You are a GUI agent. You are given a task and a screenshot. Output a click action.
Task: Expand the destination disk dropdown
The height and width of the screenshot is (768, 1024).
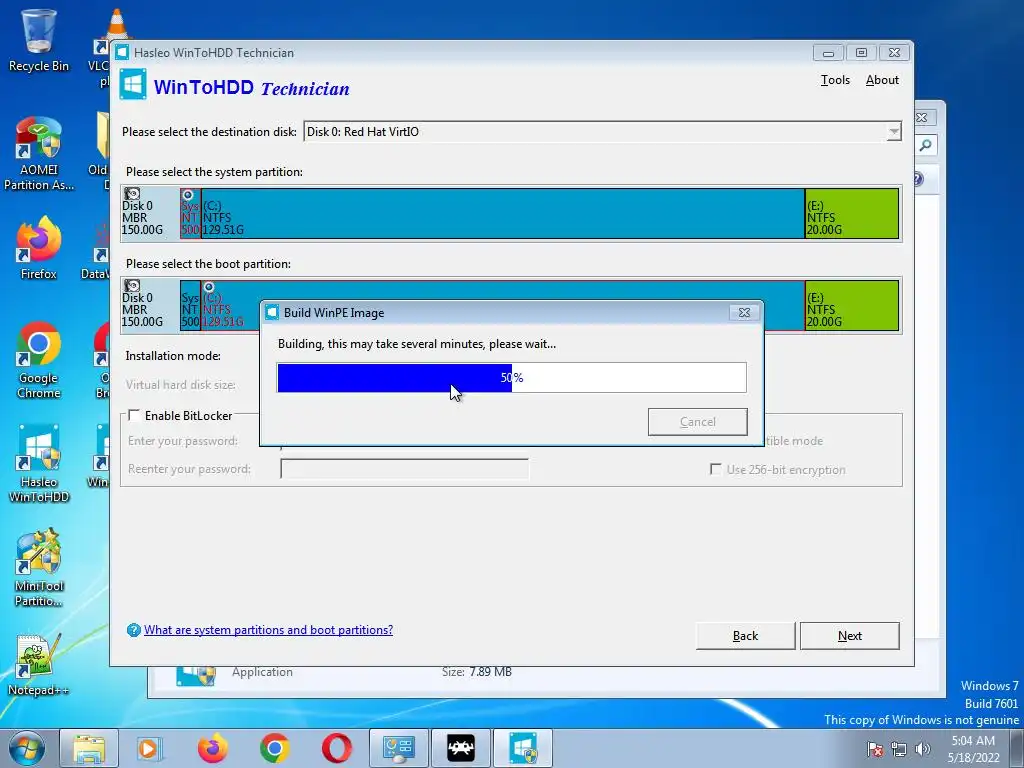click(893, 132)
